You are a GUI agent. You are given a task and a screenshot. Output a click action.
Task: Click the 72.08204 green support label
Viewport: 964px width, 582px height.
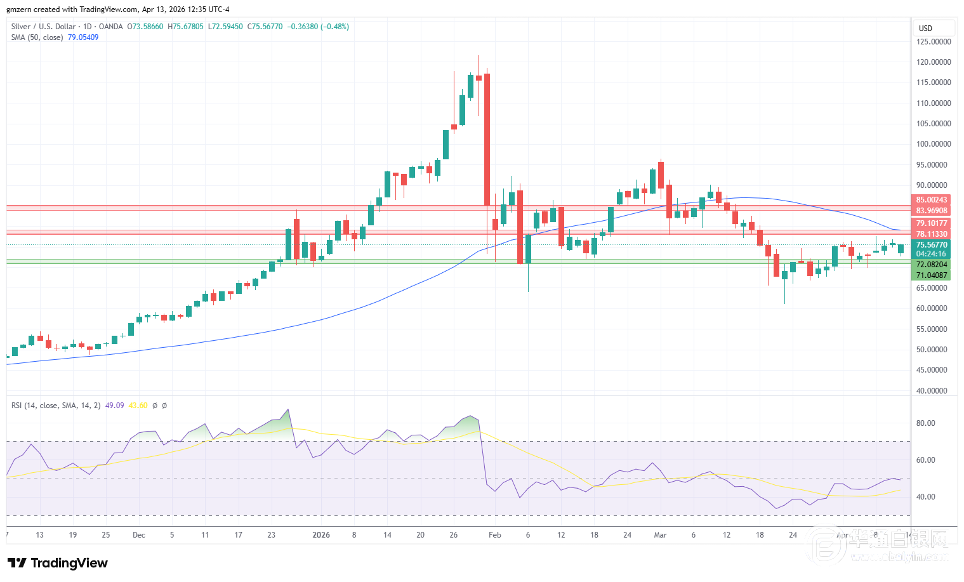[930, 262]
